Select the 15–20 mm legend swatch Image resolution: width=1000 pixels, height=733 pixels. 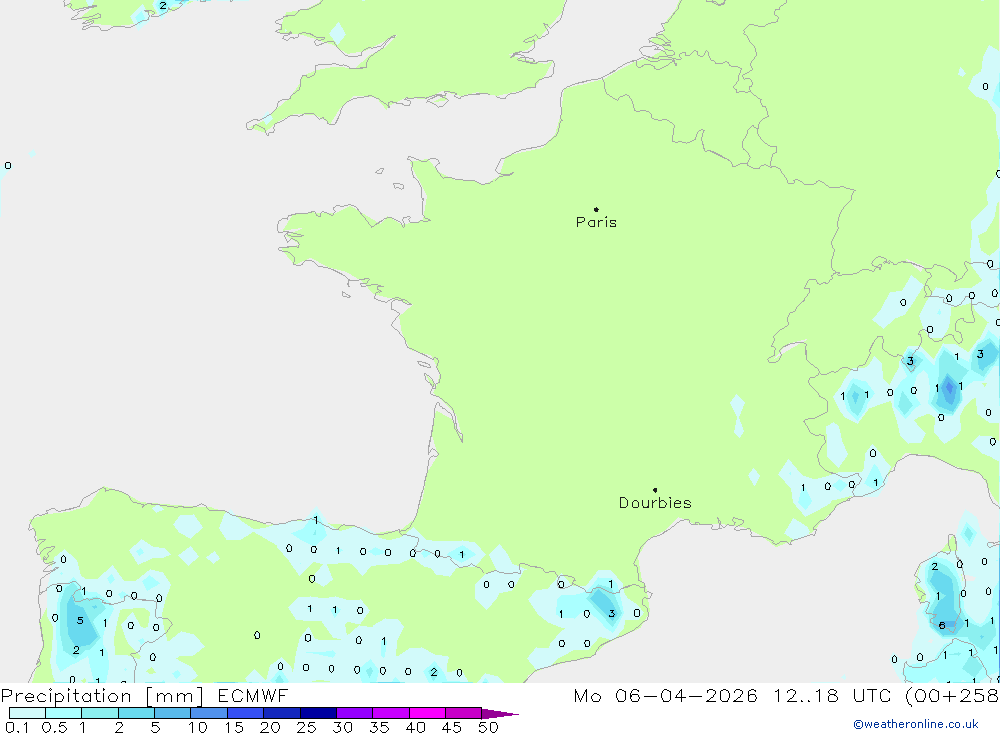click(246, 713)
